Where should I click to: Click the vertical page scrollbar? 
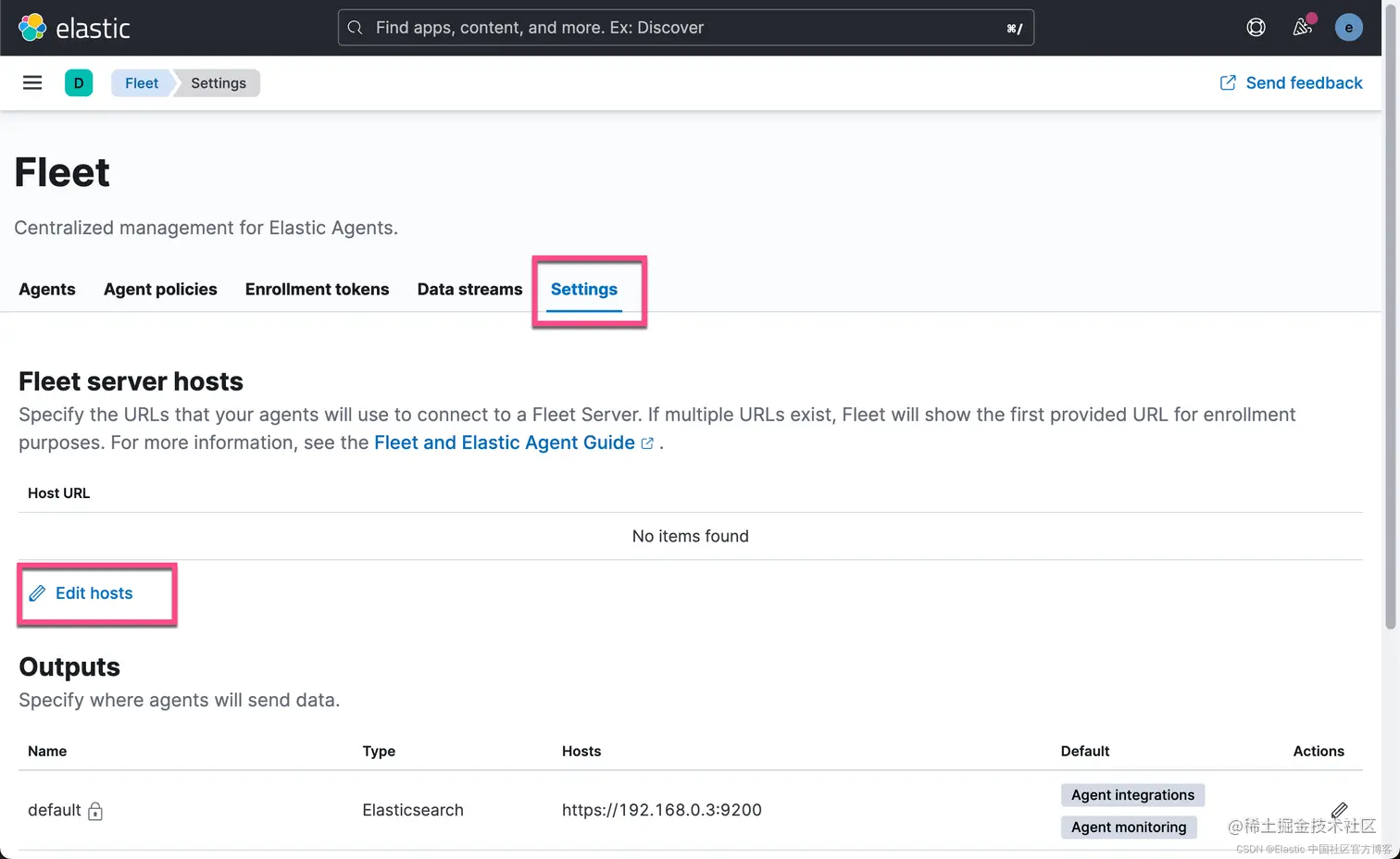tap(1390, 370)
